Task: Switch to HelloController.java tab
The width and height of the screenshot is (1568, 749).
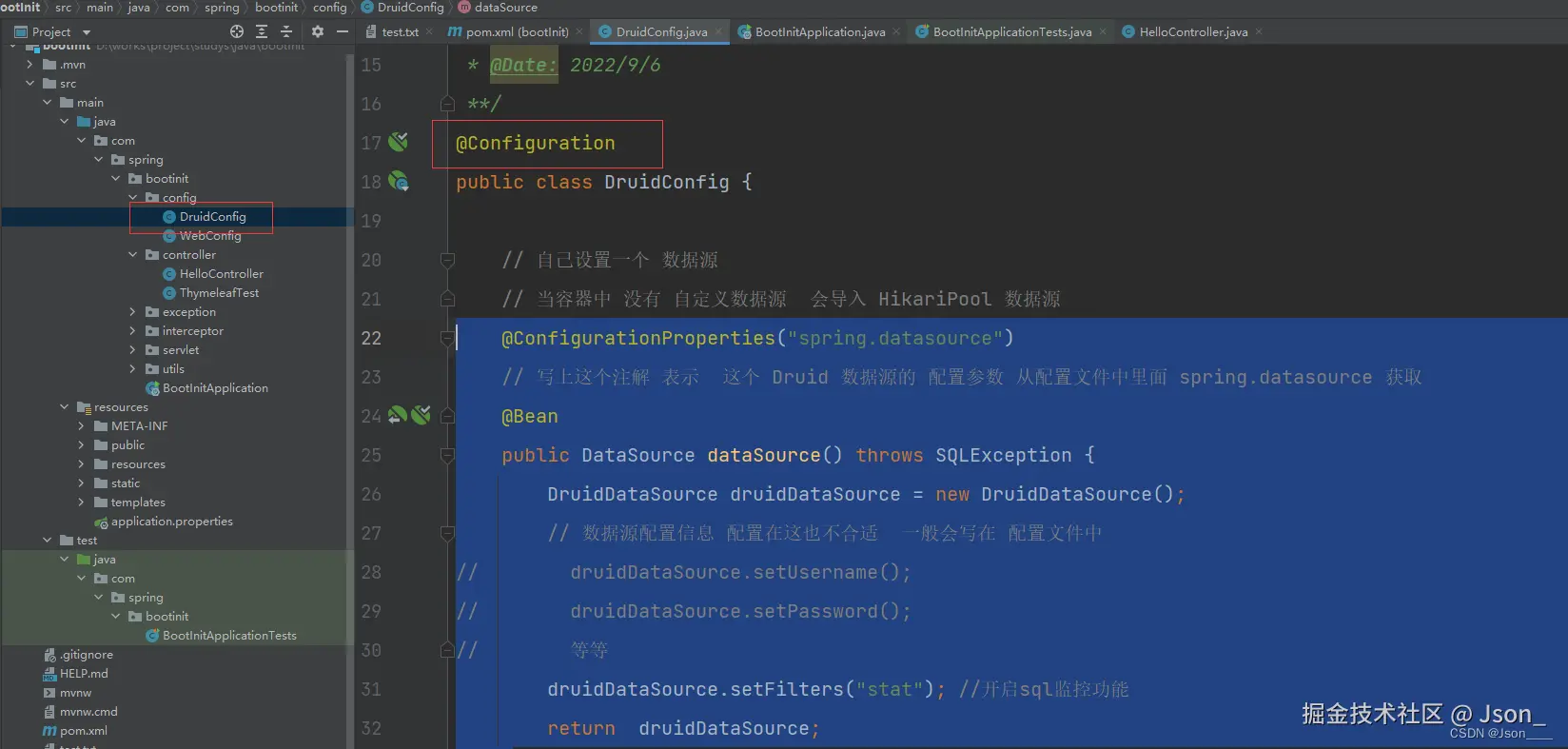Action: click(x=1193, y=32)
